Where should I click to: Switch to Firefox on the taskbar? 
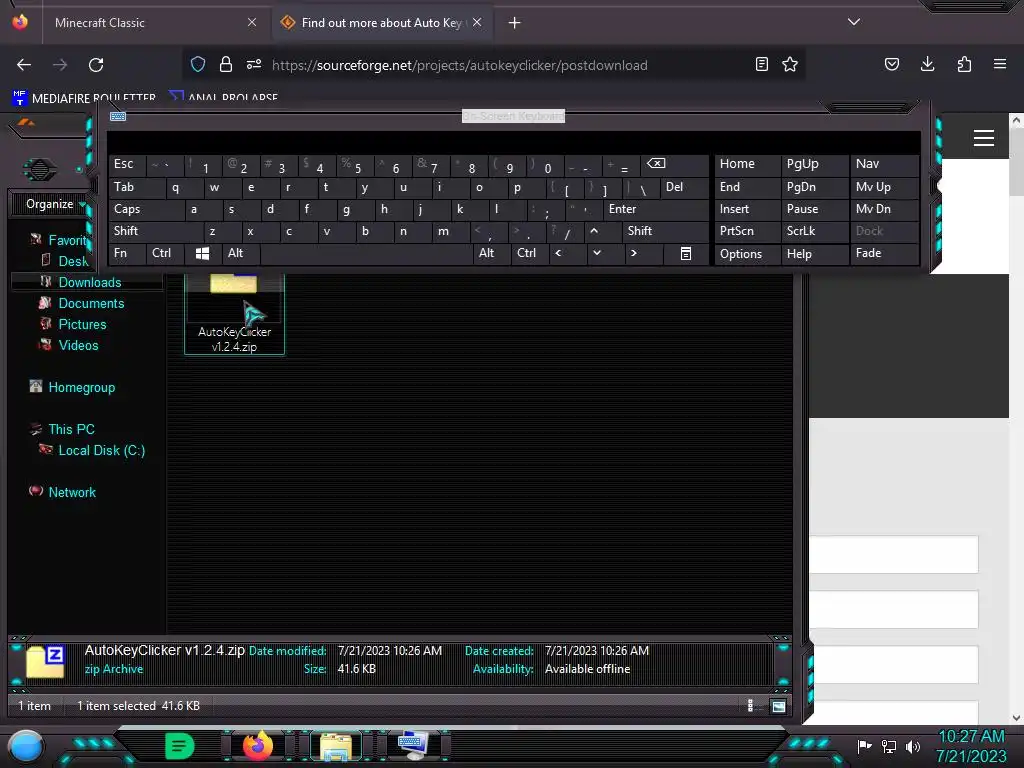click(x=257, y=745)
